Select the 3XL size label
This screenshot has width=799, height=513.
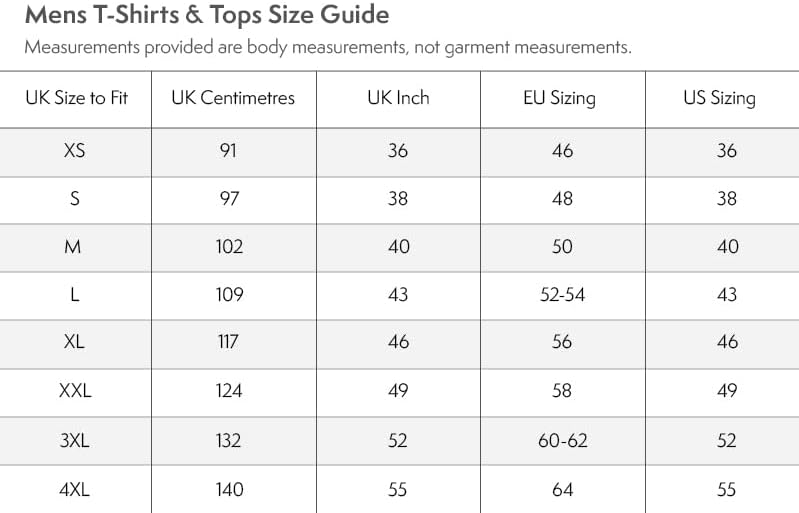74,440
